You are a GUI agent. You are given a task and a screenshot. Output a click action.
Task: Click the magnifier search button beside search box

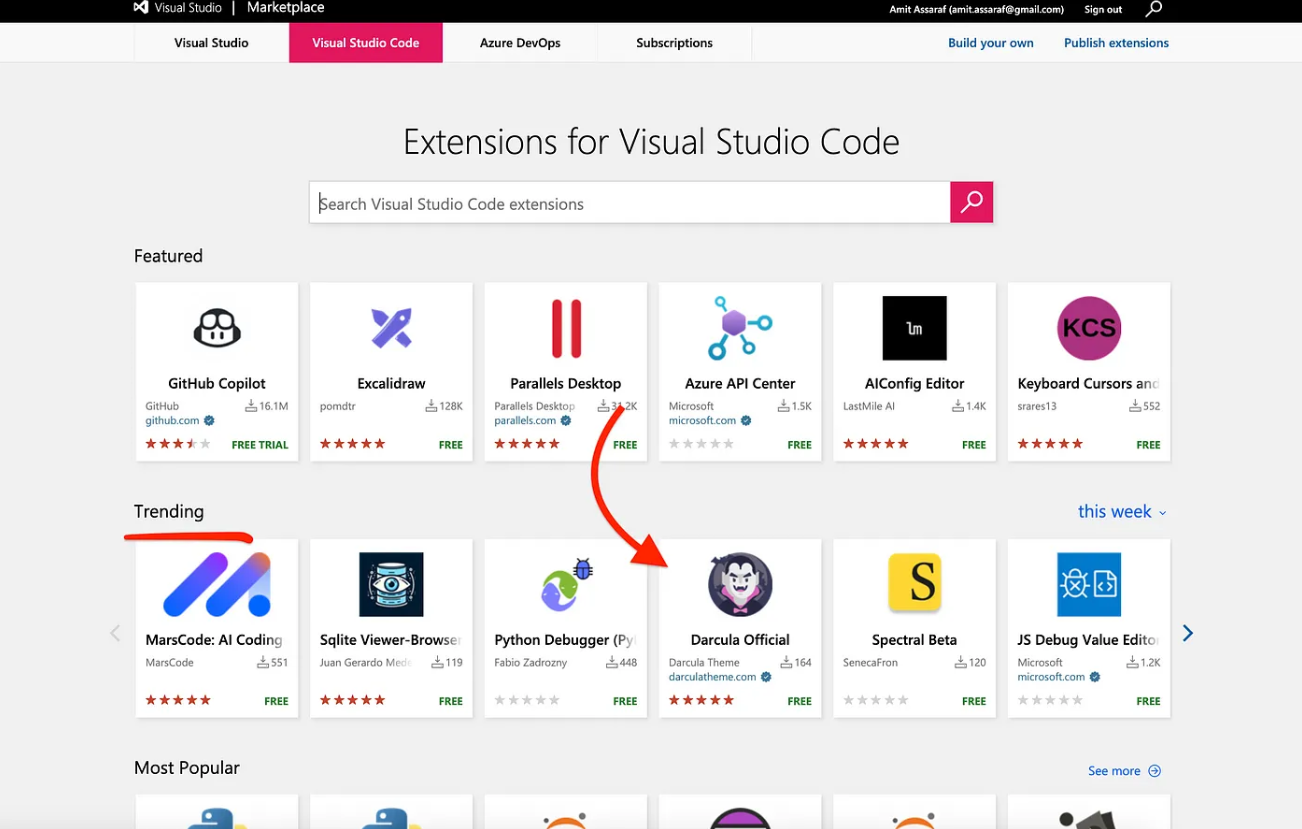point(971,202)
